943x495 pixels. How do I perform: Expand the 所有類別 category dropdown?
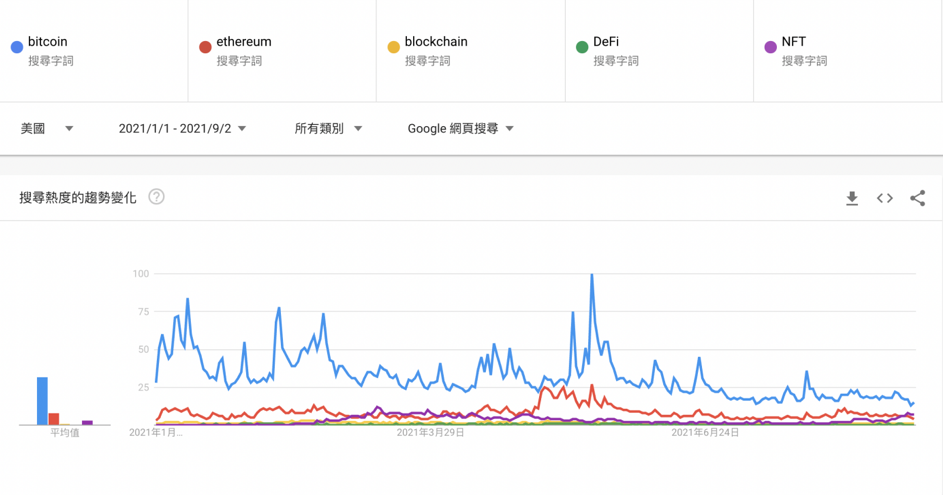pyautogui.click(x=328, y=129)
